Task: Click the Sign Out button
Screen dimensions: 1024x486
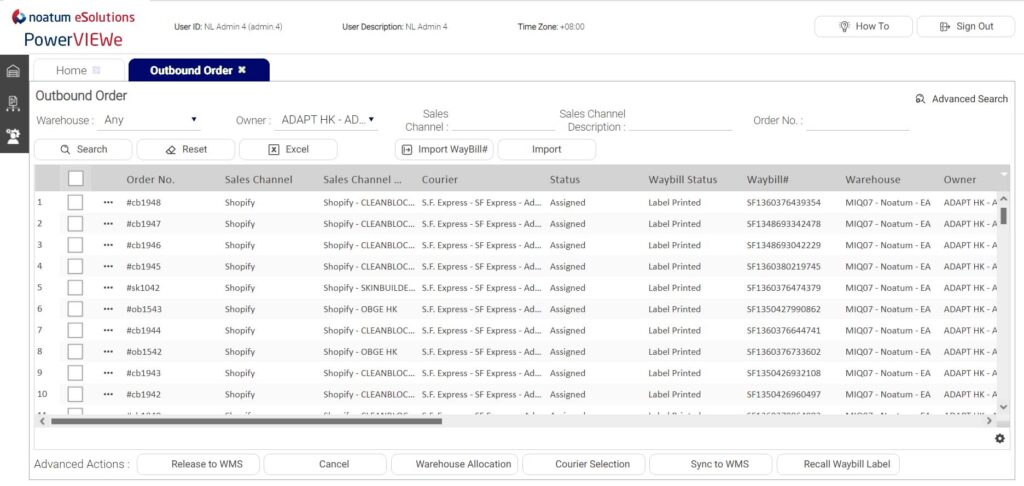Action: click(966, 26)
